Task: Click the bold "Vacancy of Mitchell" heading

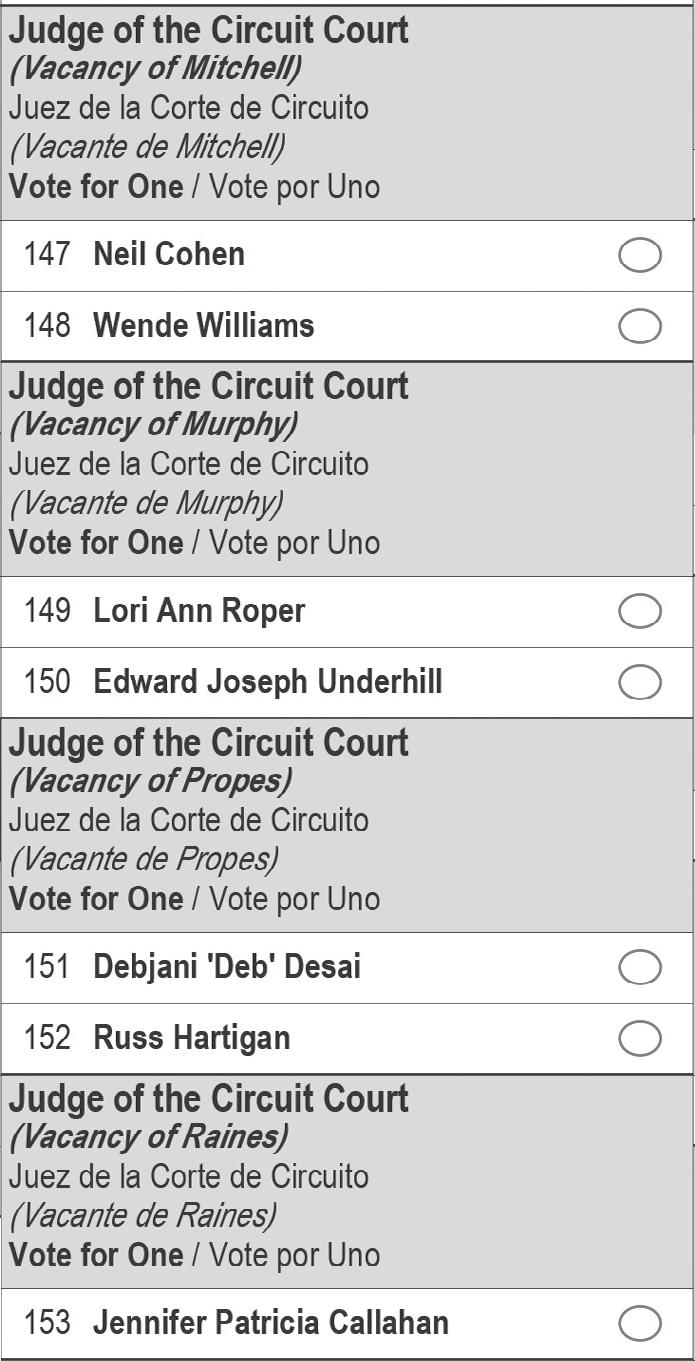Action: [x=155, y=68]
